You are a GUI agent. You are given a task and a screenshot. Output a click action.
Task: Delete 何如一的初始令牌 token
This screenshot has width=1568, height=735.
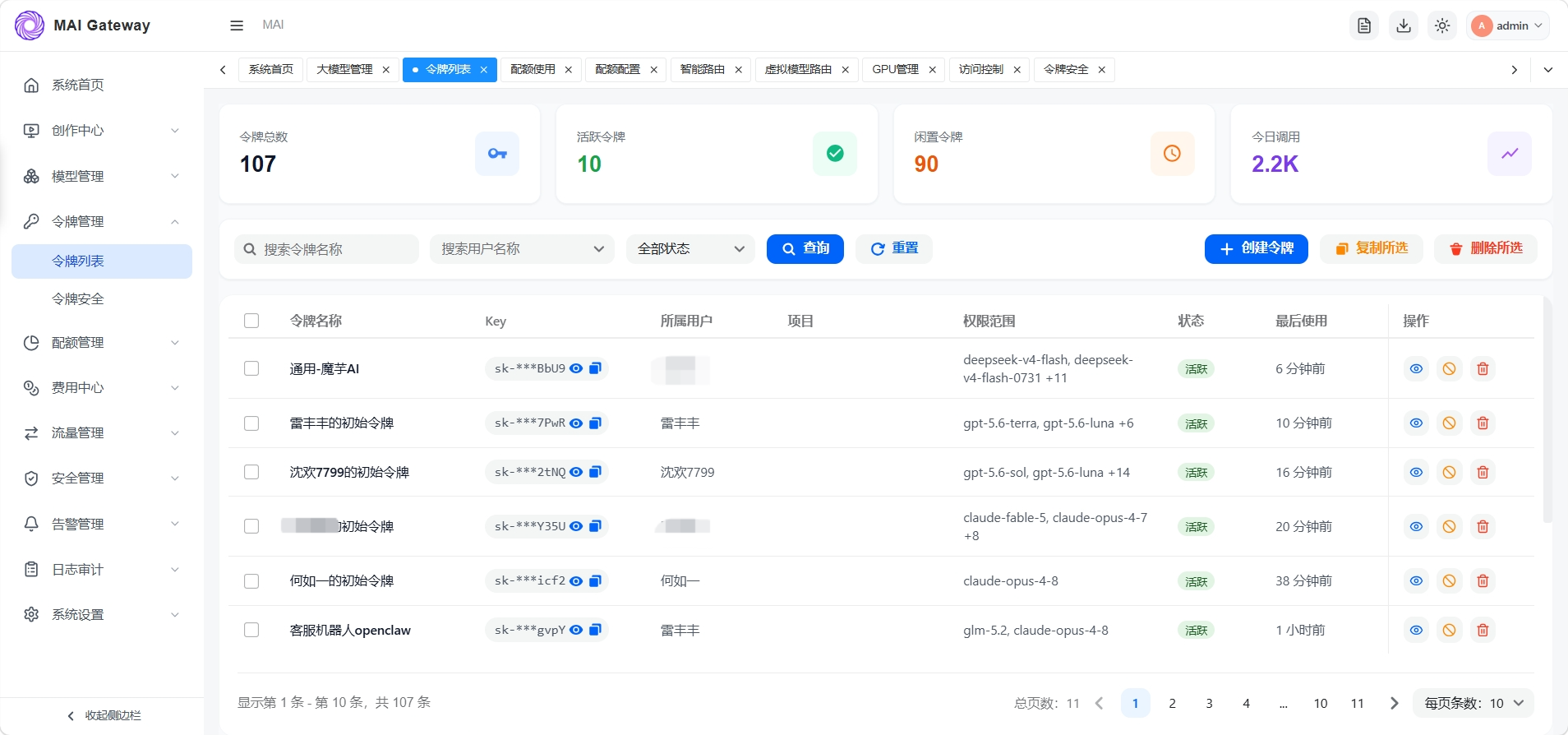[x=1483, y=581]
